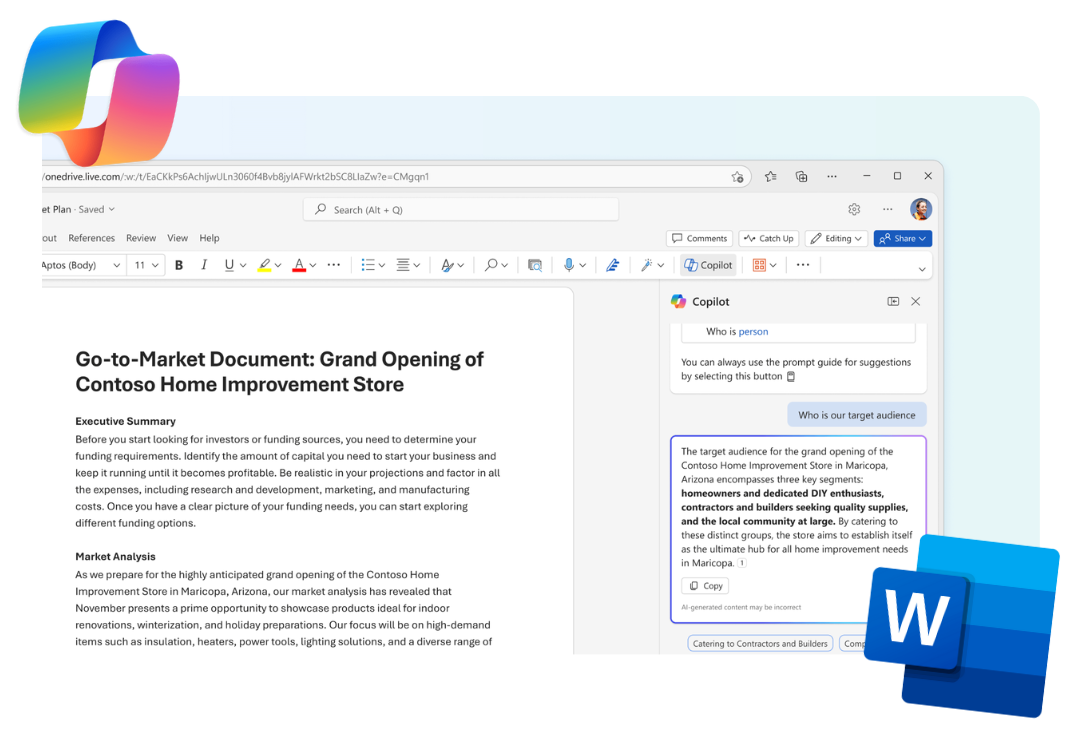Click the user profile picture
This screenshot has height=733, width=1080.
pos(921,209)
